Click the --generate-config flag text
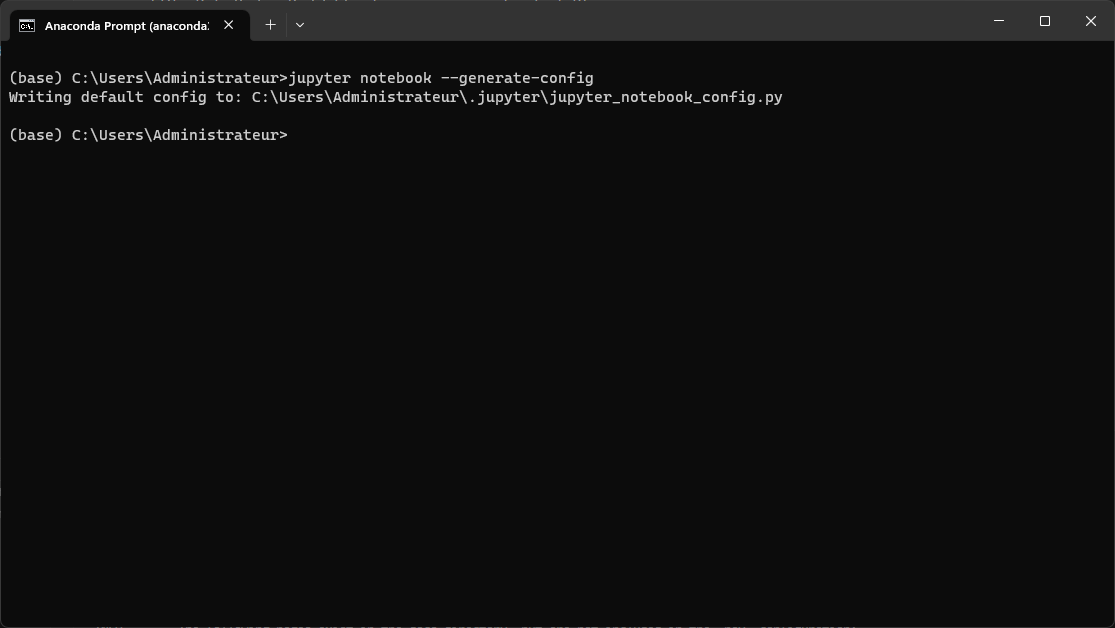This screenshot has width=1115, height=628. click(x=517, y=78)
